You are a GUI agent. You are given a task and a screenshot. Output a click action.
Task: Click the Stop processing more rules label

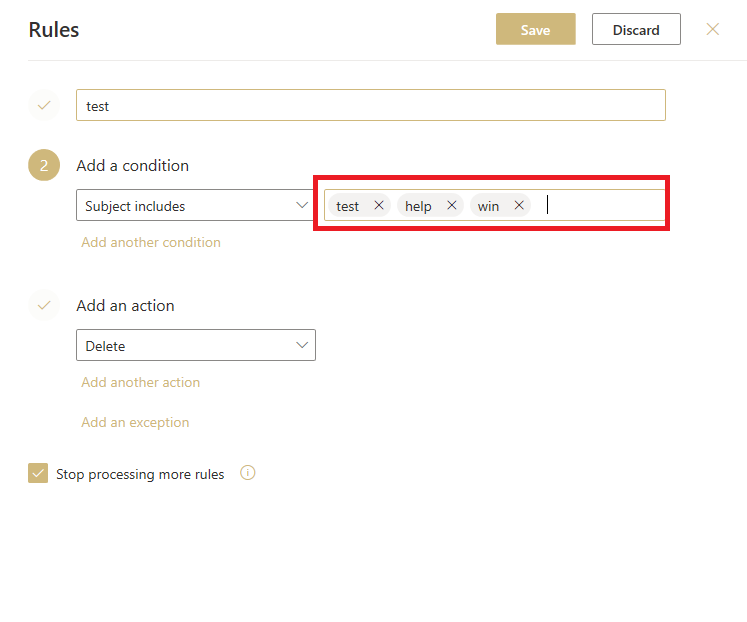(x=140, y=474)
